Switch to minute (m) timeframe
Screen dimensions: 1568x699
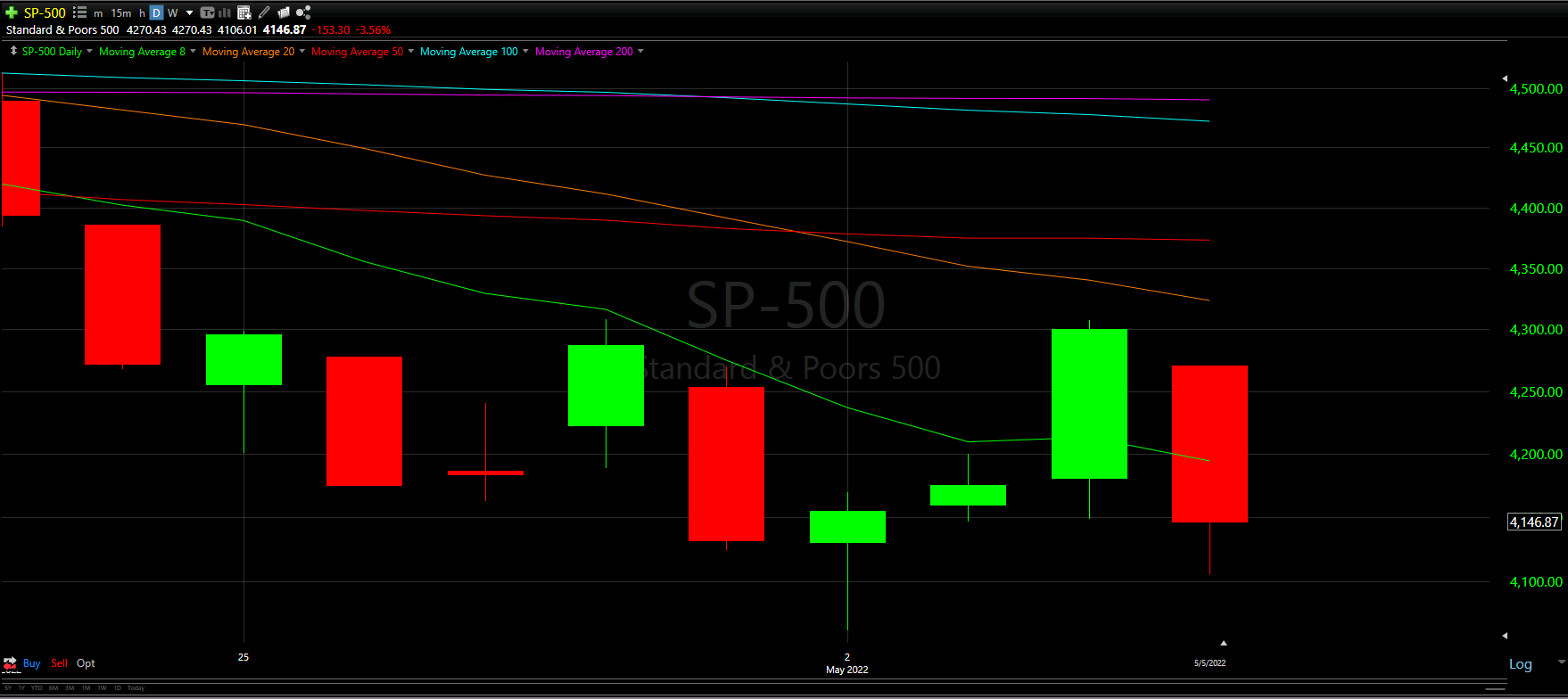coord(98,13)
